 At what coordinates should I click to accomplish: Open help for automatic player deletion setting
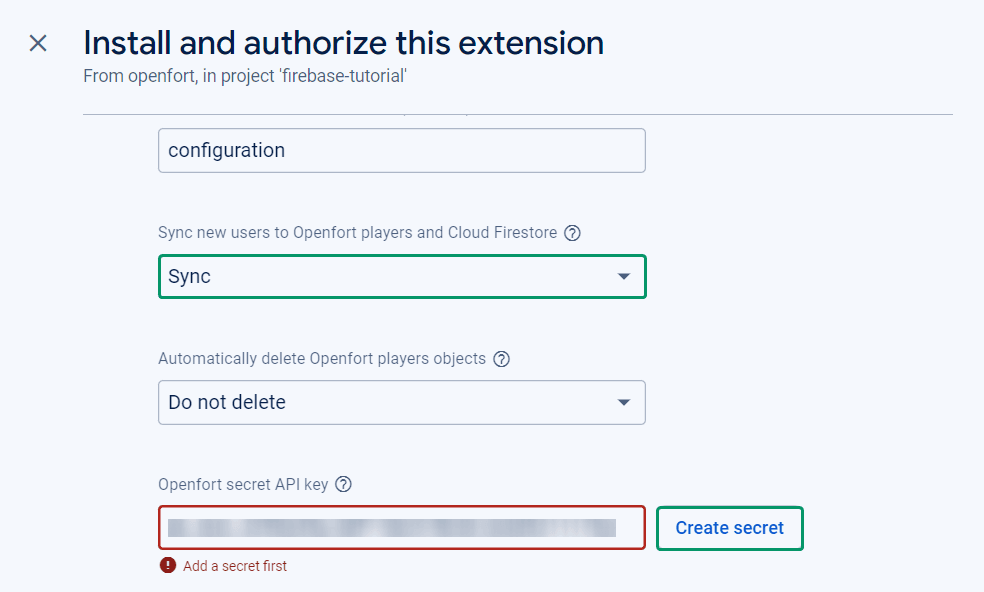(501, 358)
